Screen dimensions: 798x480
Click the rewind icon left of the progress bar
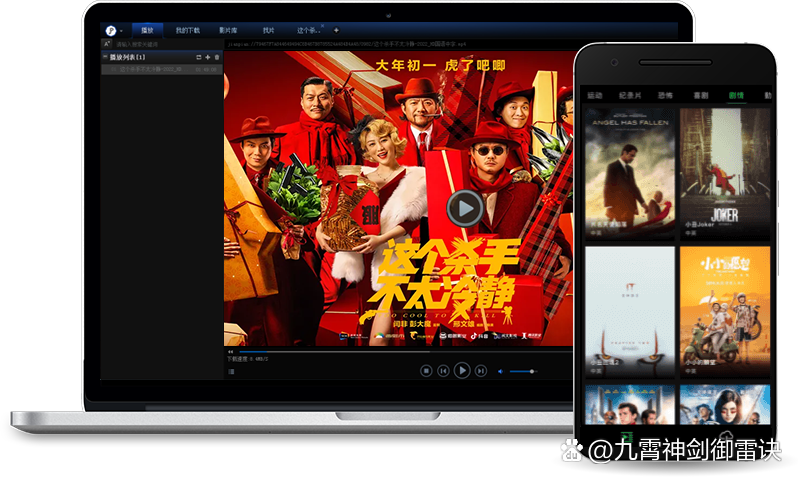click(x=231, y=352)
